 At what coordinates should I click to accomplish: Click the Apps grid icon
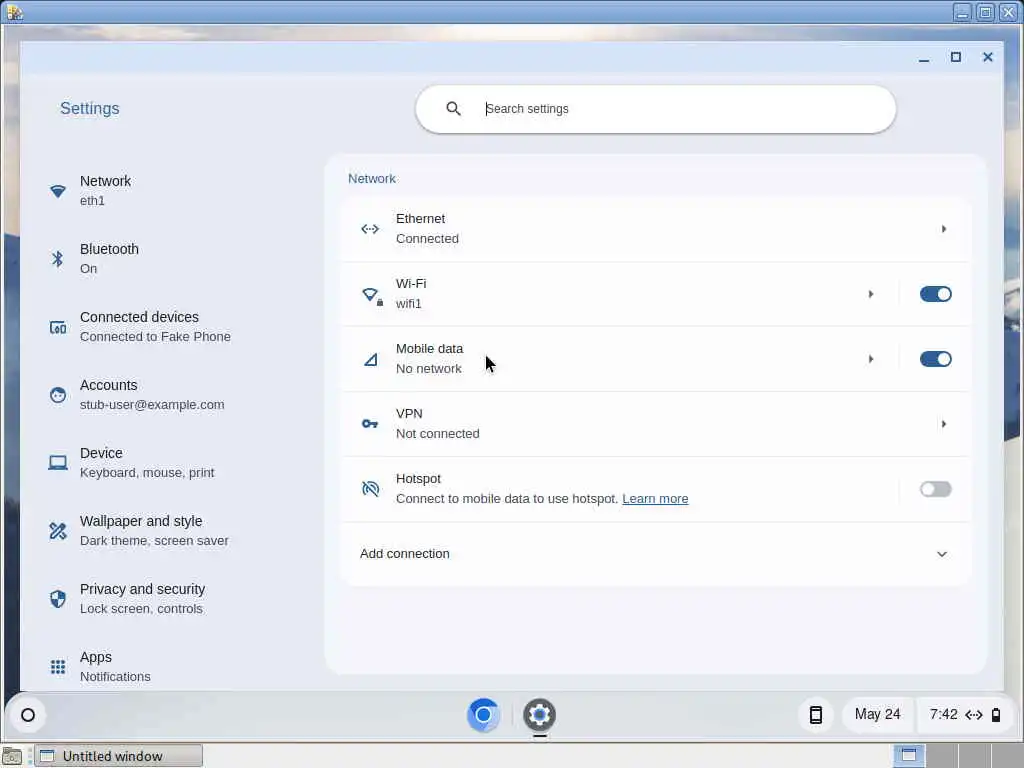tap(57, 667)
